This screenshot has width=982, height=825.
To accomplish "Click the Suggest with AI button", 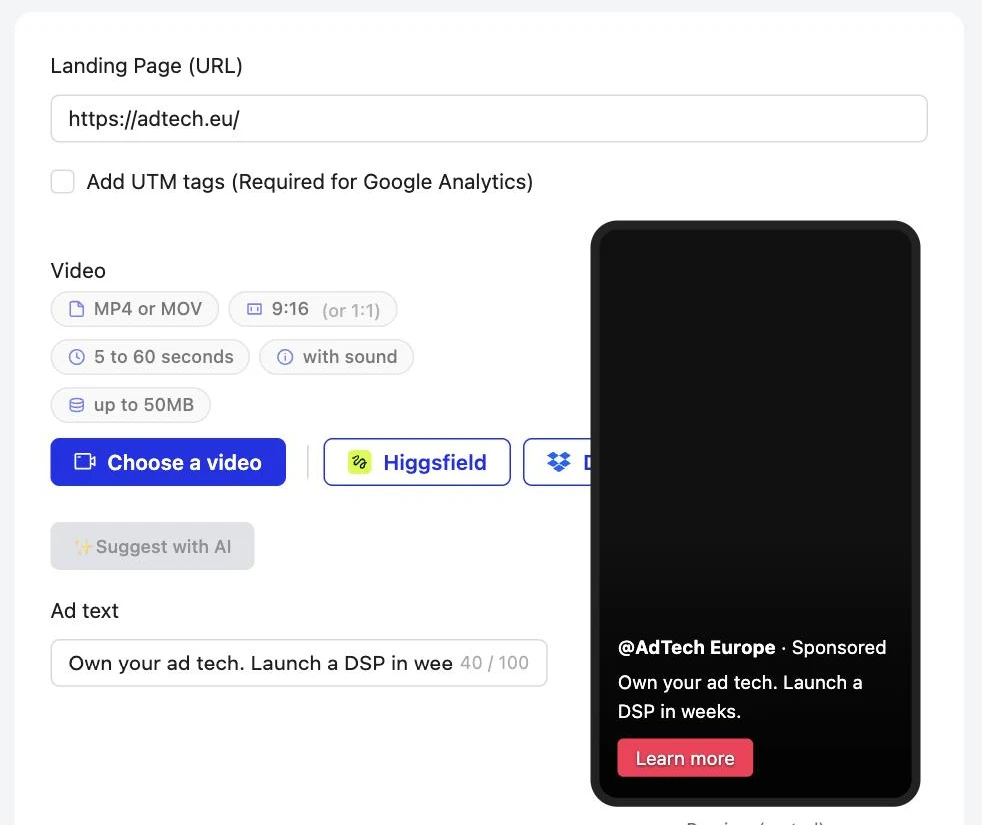I will [152, 546].
